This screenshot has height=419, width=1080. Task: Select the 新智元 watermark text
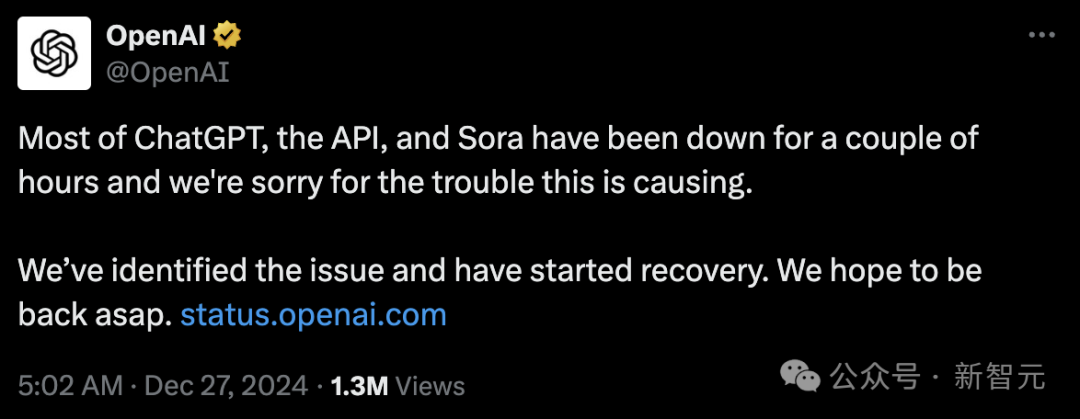(1000, 377)
